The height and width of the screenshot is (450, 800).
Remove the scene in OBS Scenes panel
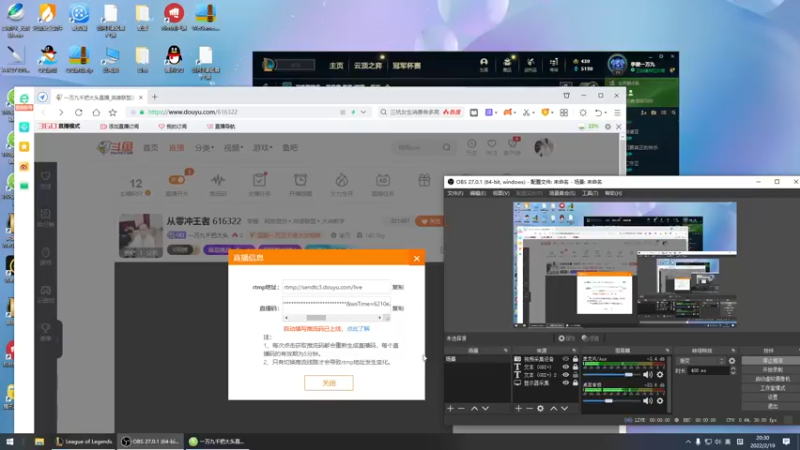pyautogui.click(x=461, y=409)
